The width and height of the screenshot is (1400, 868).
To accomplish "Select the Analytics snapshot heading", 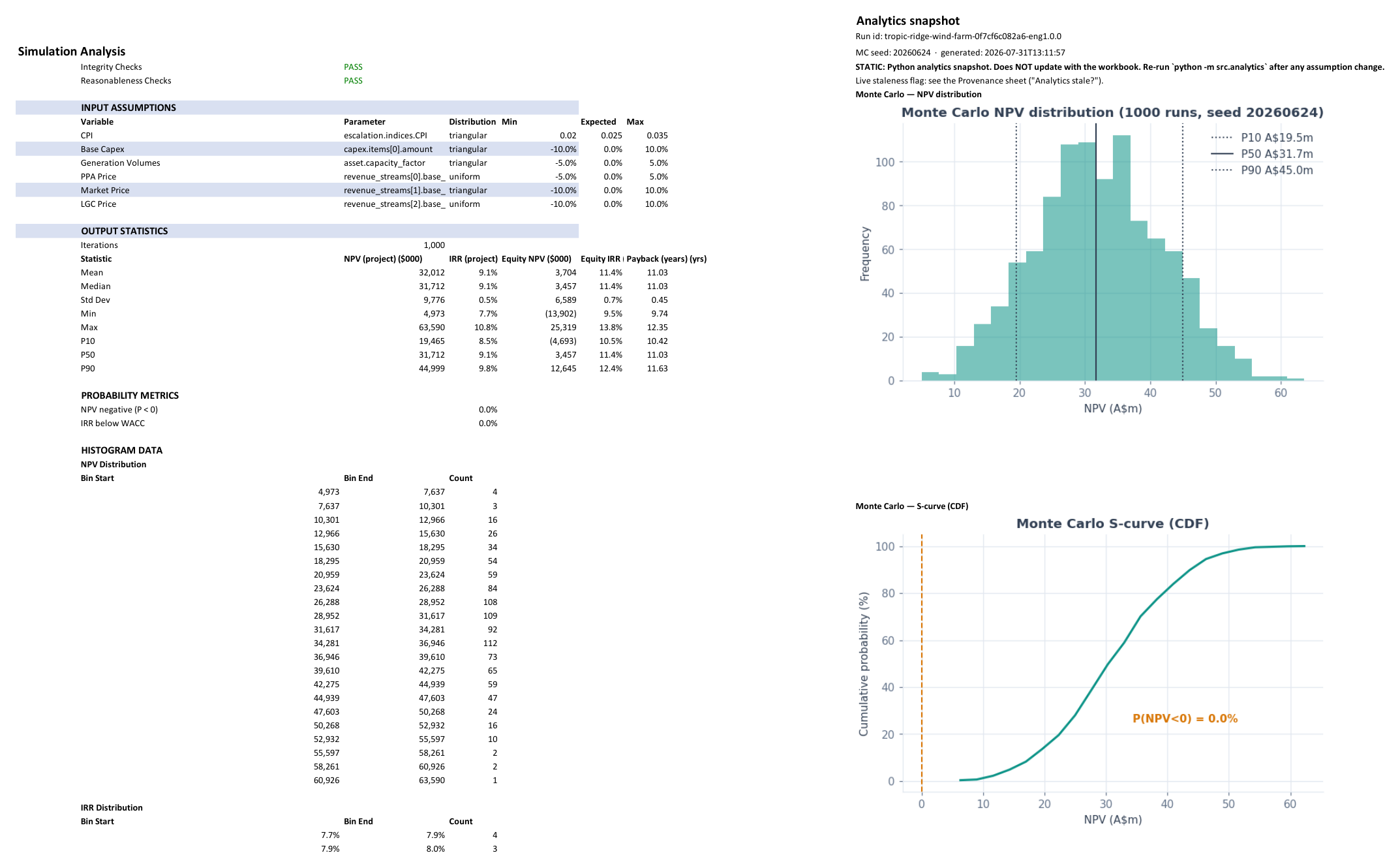I will coord(907,21).
